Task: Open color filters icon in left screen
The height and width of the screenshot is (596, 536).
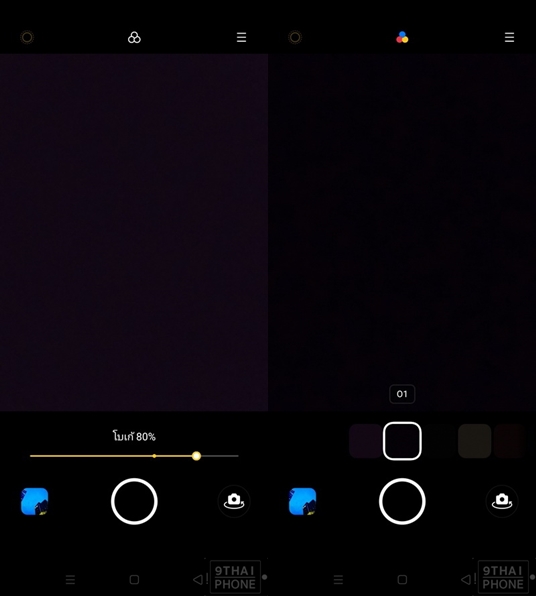Action: (134, 37)
